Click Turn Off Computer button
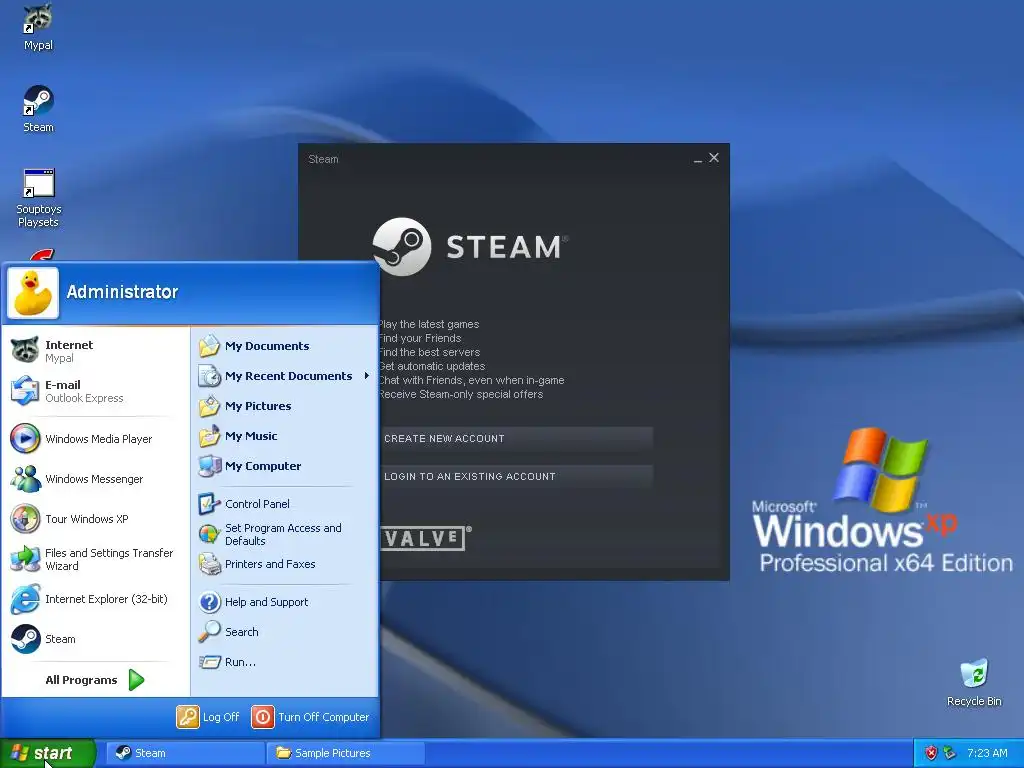This screenshot has width=1024, height=768. (x=311, y=716)
